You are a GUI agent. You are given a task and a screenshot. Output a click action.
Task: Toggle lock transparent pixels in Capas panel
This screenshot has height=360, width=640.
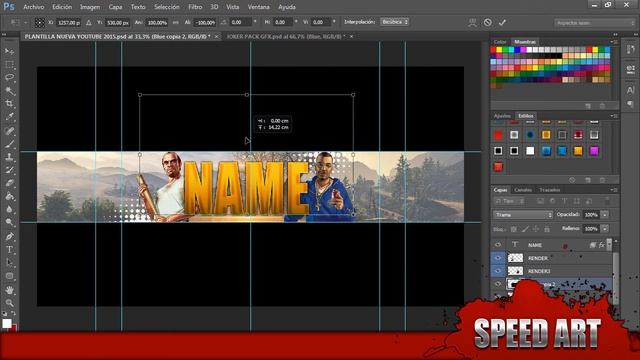point(514,229)
